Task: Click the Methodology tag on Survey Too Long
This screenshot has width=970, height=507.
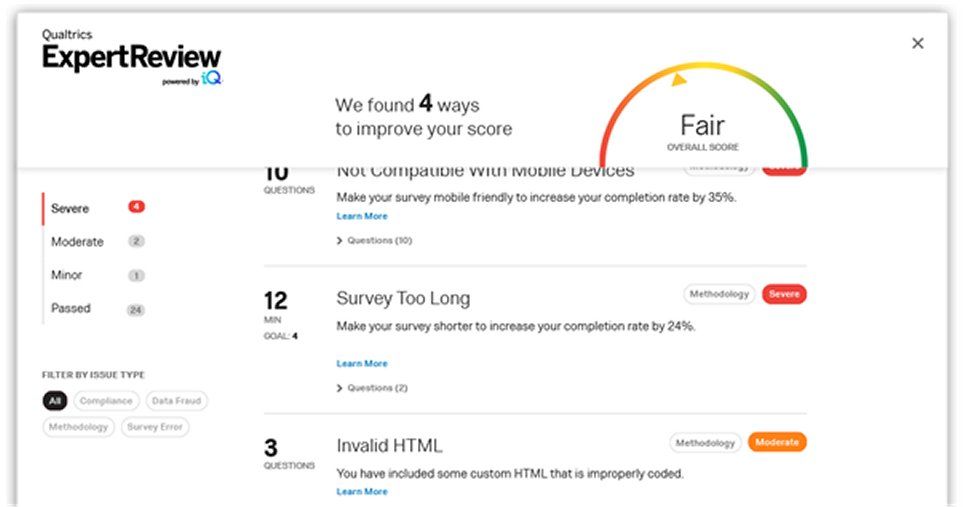Action: [x=720, y=295]
